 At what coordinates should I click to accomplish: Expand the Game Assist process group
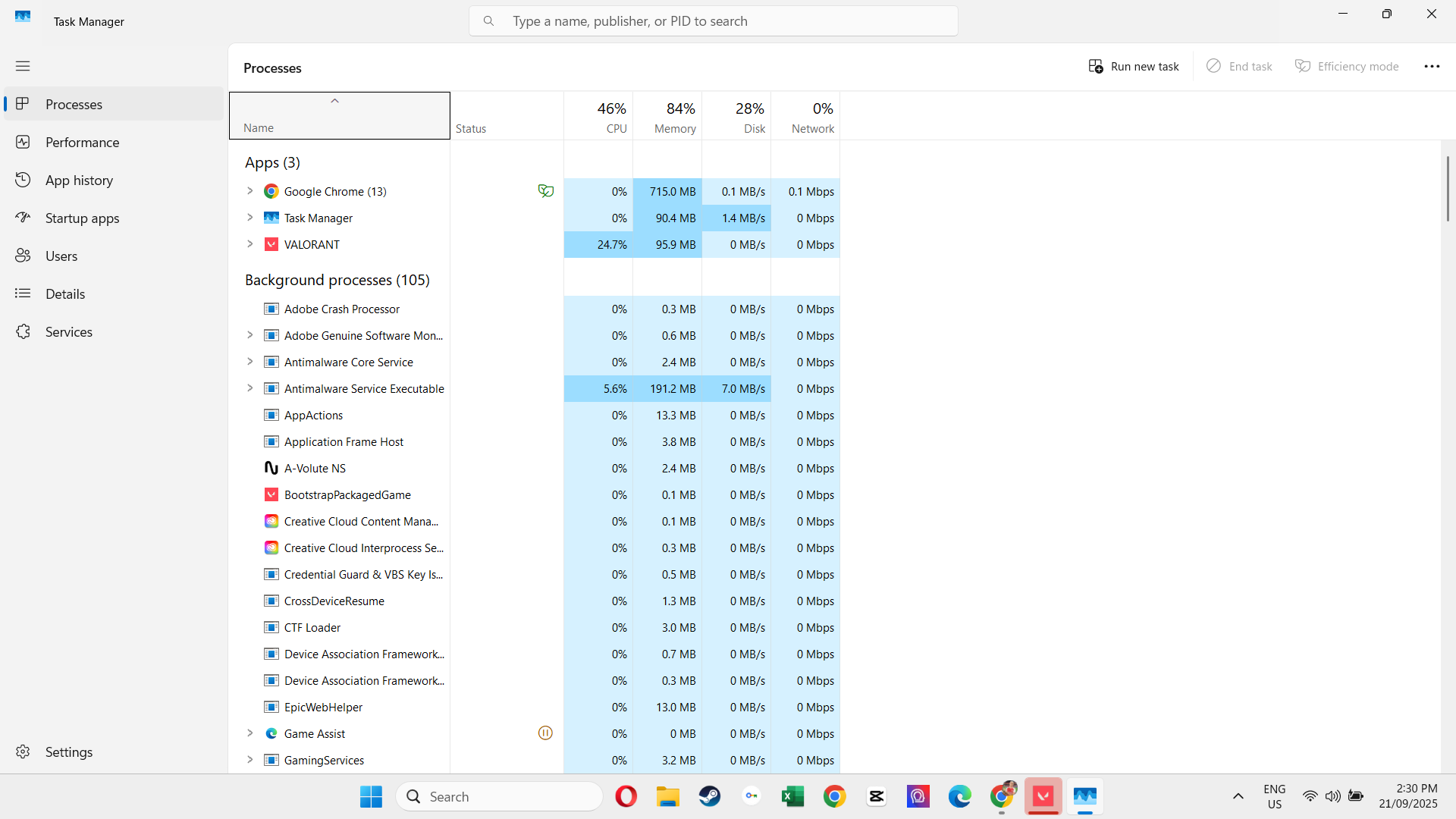(249, 733)
